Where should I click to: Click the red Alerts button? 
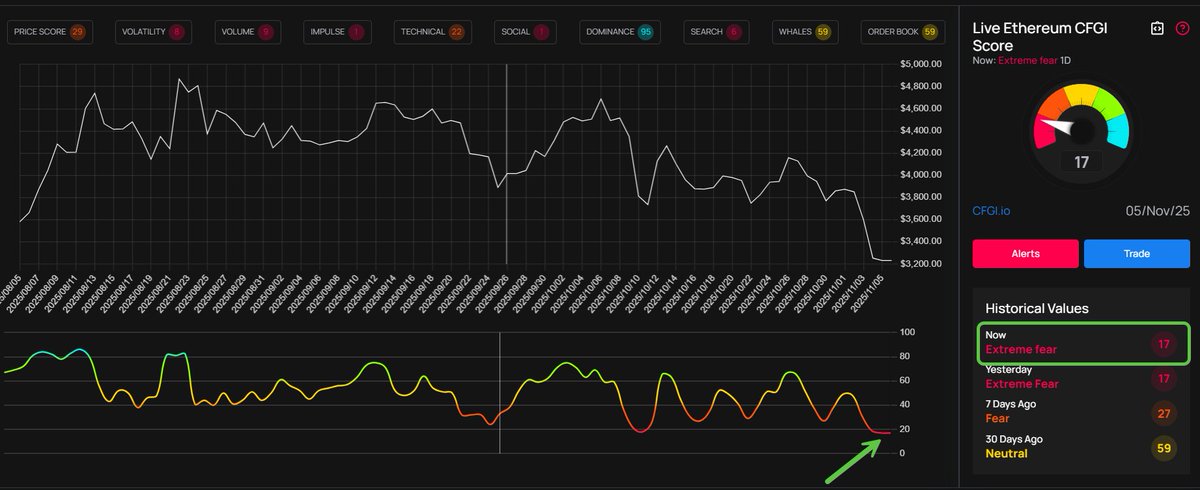[x=1025, y=254]
